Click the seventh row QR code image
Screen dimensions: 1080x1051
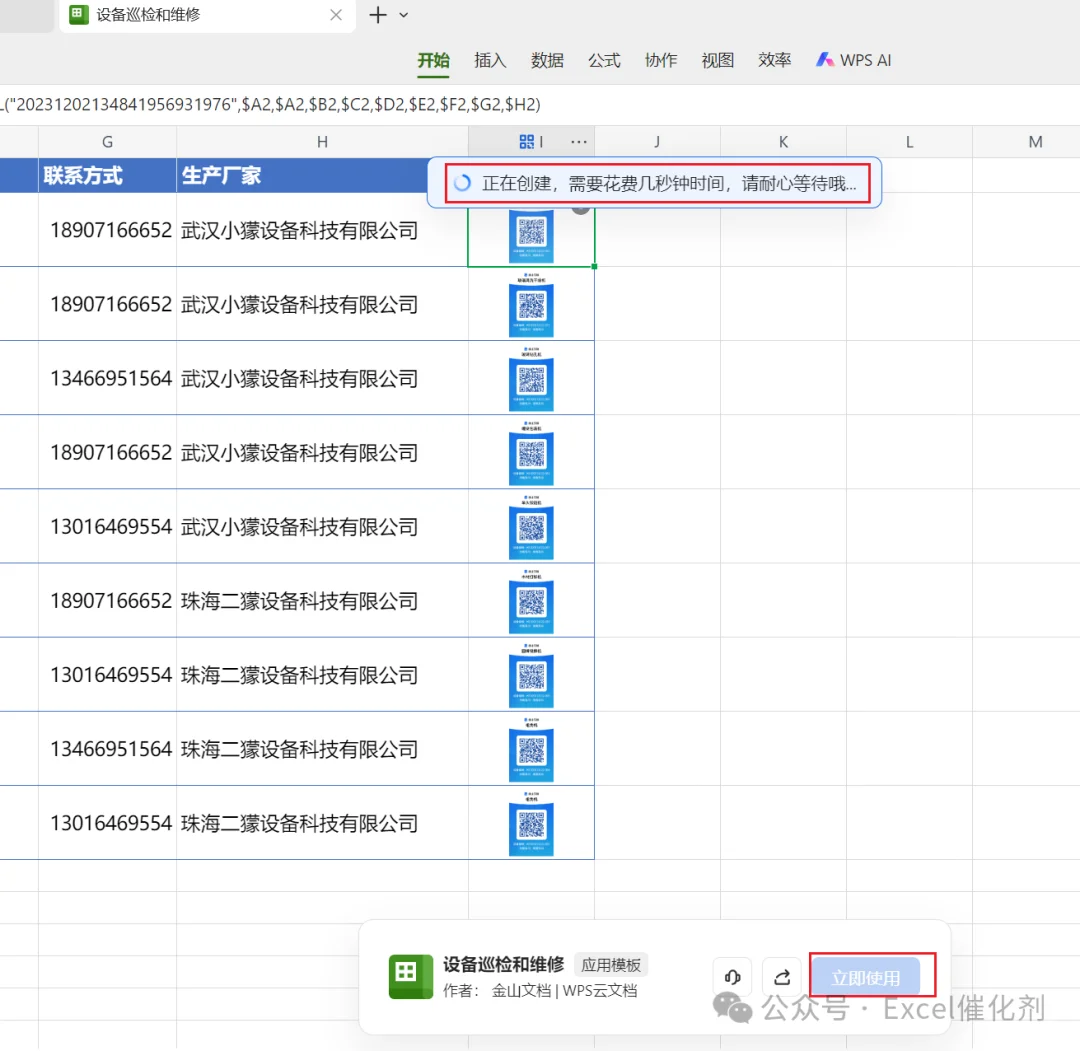coord(531,676)
